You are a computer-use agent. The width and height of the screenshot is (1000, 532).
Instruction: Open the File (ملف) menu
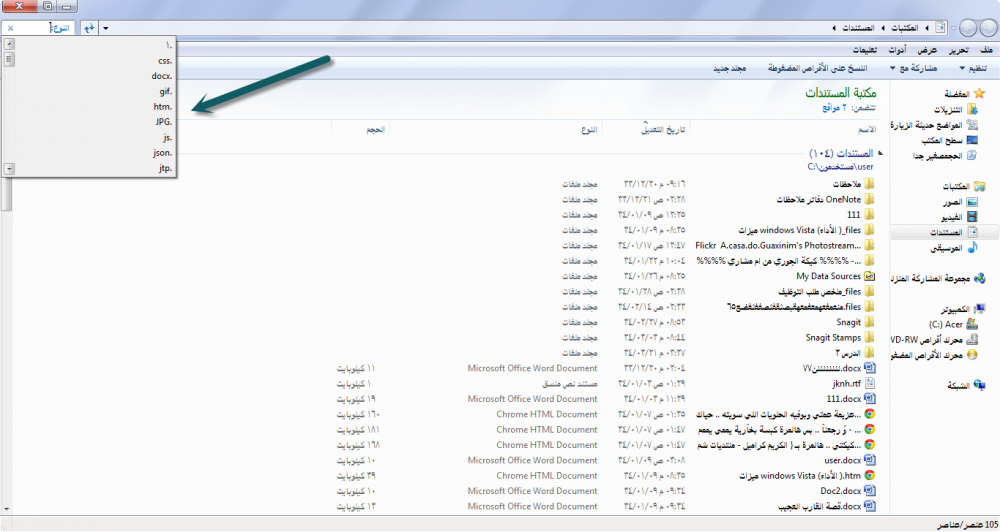click(x=987, y=50)
